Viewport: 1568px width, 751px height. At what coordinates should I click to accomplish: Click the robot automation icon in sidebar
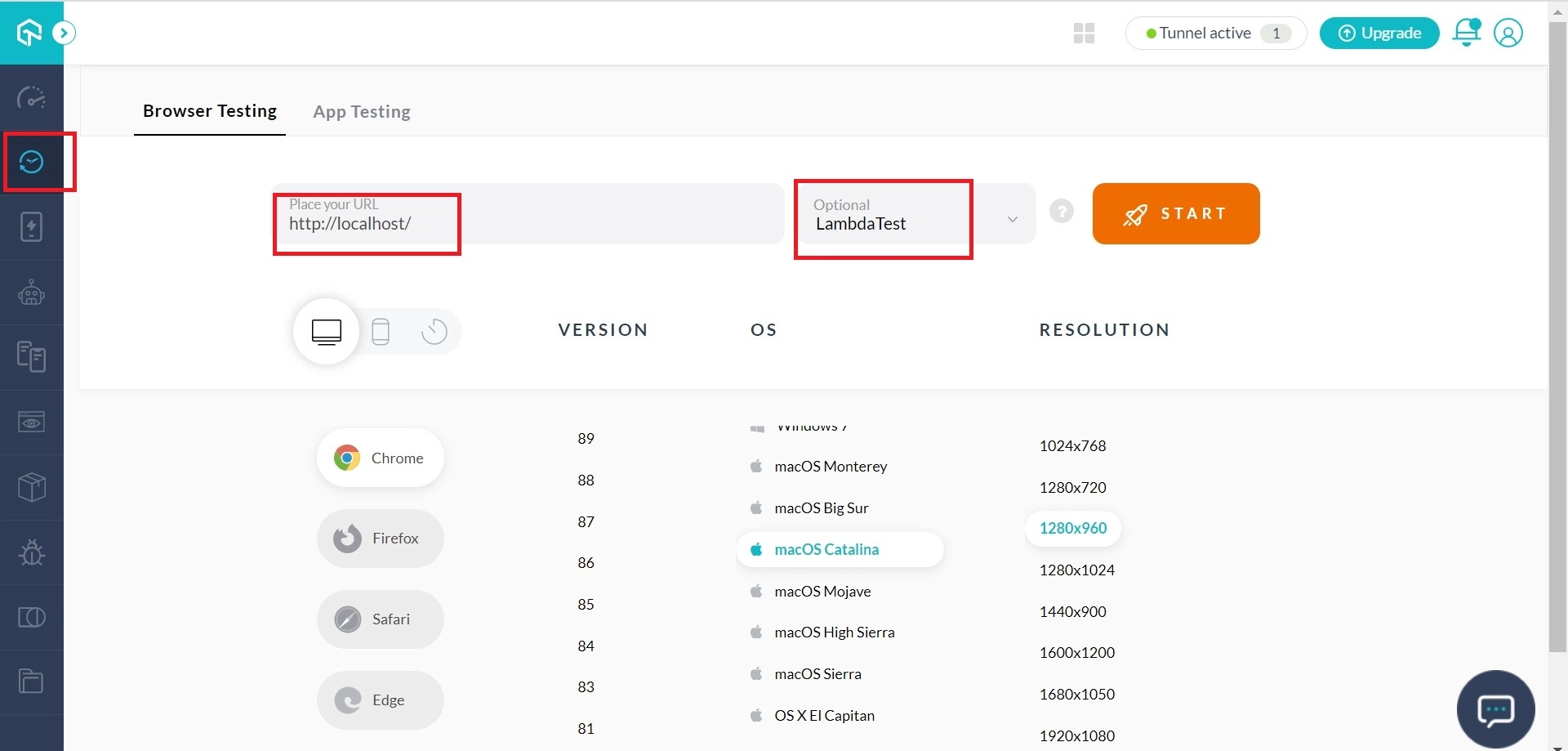(33, 292)
